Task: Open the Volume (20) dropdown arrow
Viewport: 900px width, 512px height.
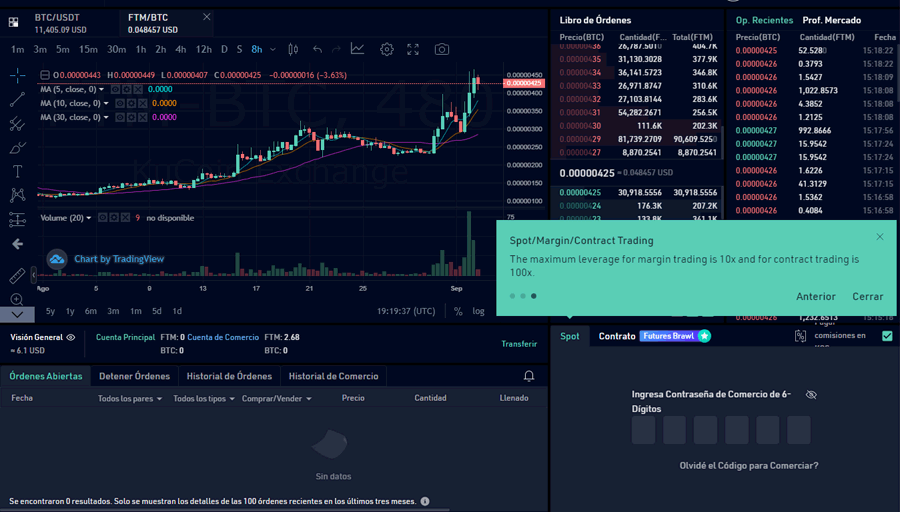Action: [x=88, y=218]
